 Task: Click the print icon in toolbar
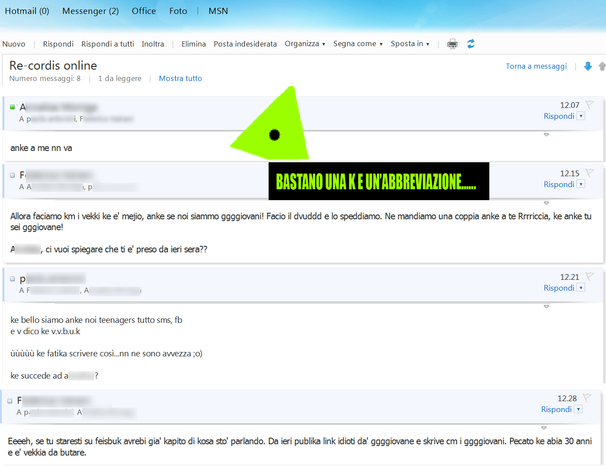tap(452, 44)
